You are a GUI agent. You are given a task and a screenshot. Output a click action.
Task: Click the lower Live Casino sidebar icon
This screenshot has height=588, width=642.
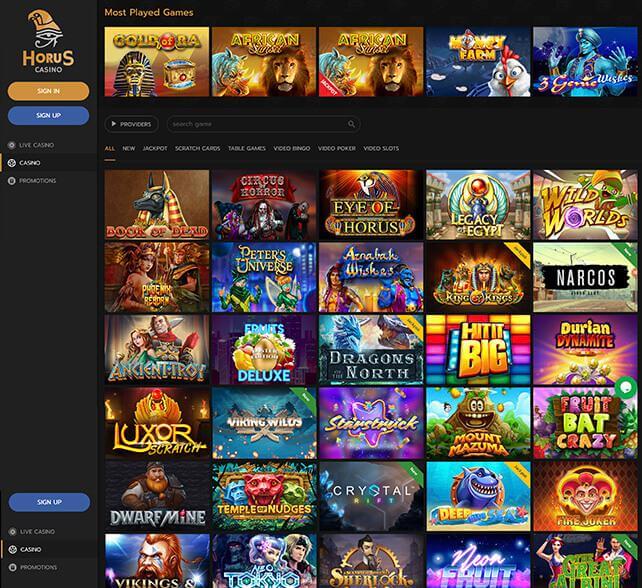pyautogui.click(x=12, y=531)
